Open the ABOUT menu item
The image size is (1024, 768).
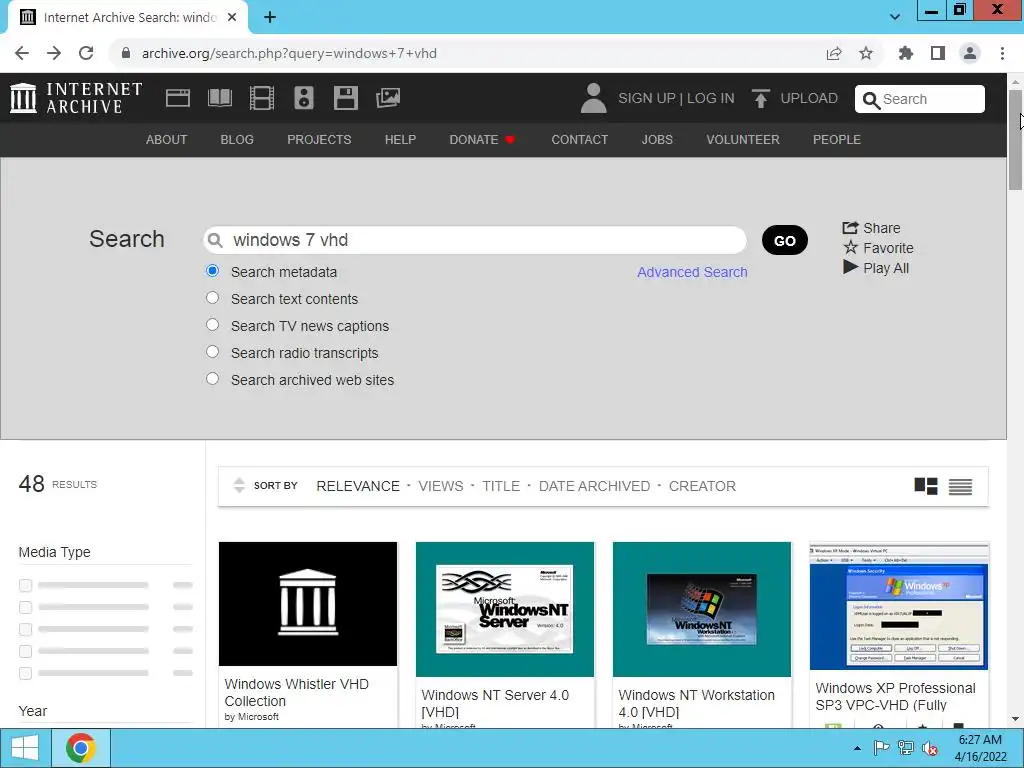tap(167, 139)
